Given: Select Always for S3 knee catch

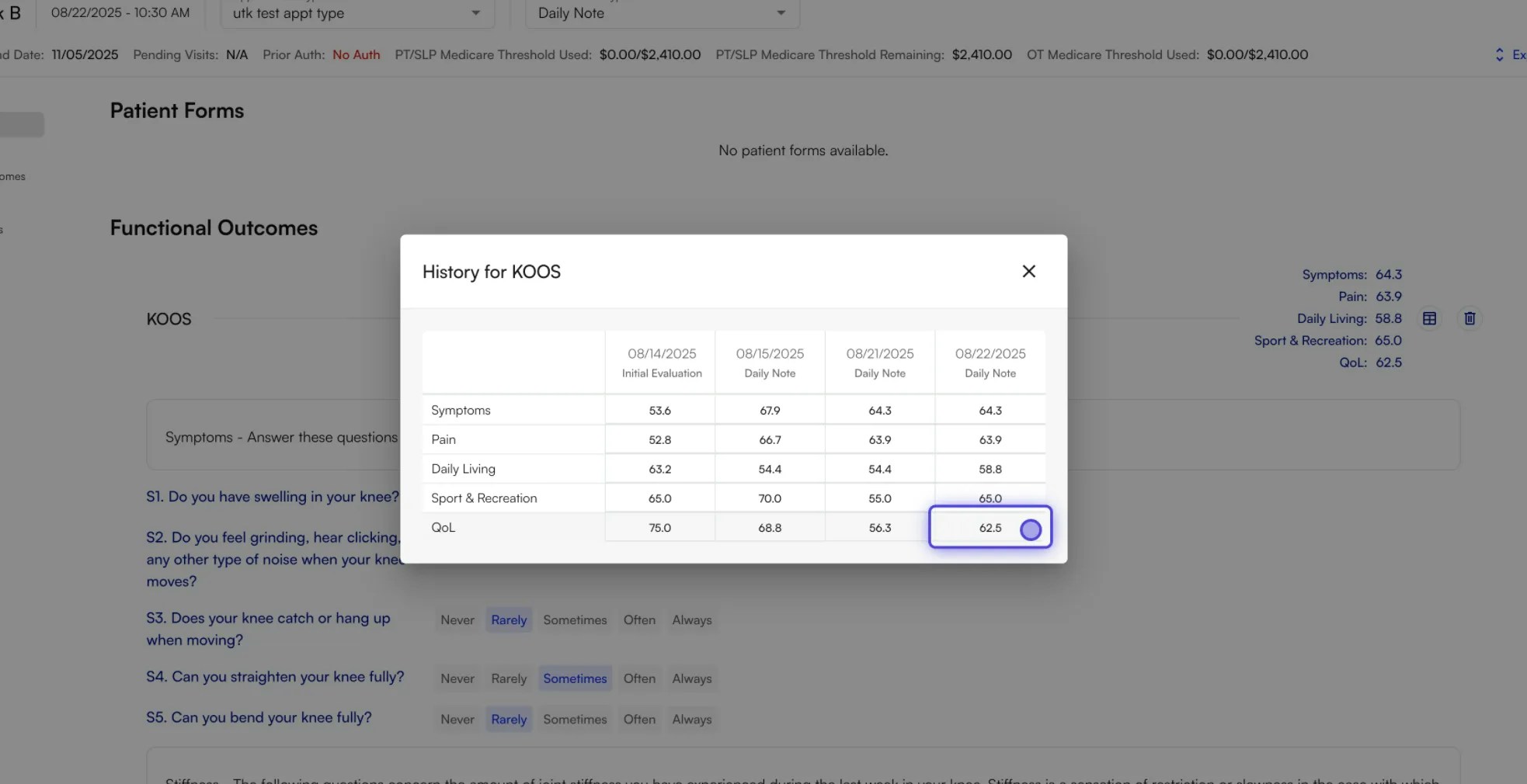Looking at the screenshot, I should [x=691, y=619].
